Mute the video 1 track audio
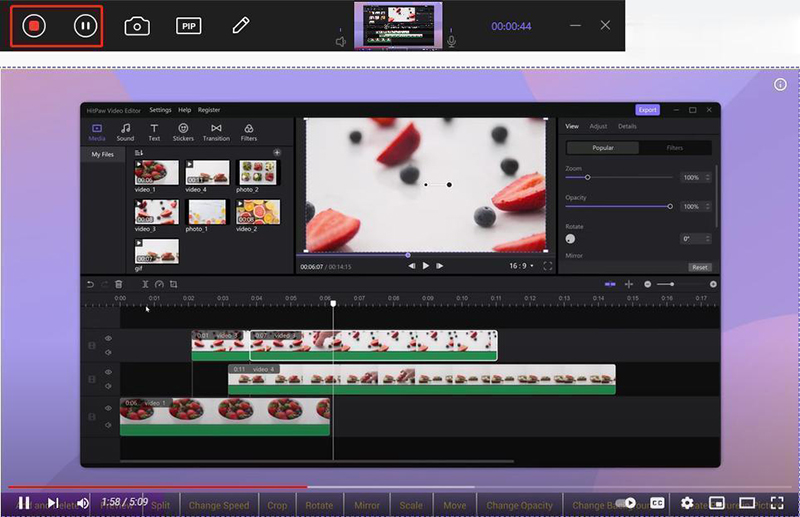 coord(108,425)
